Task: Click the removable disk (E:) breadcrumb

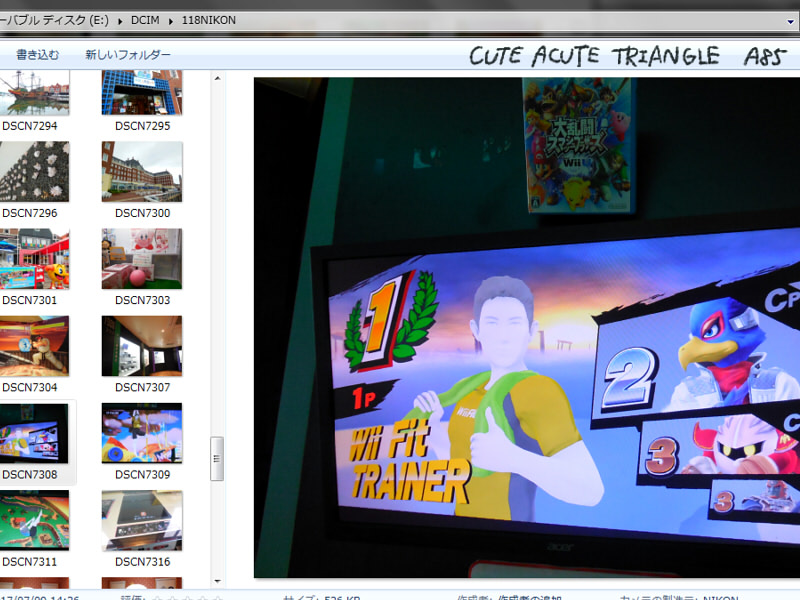Action: pyautogui.click(x=55, y=20)
